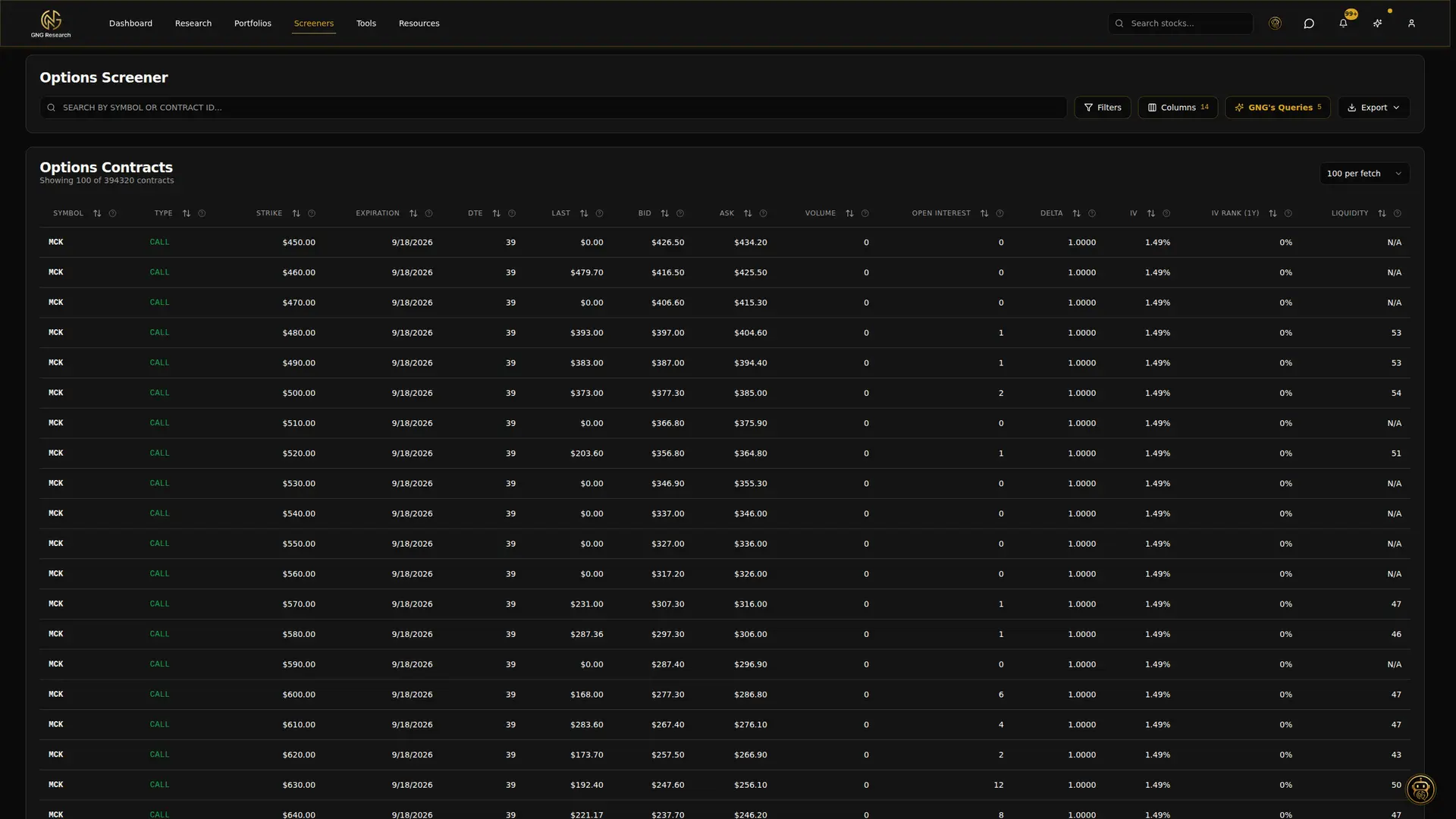Click the $404.60 ask value
Viewport: 1456px width, 819px height.
[x=750, y=333]
